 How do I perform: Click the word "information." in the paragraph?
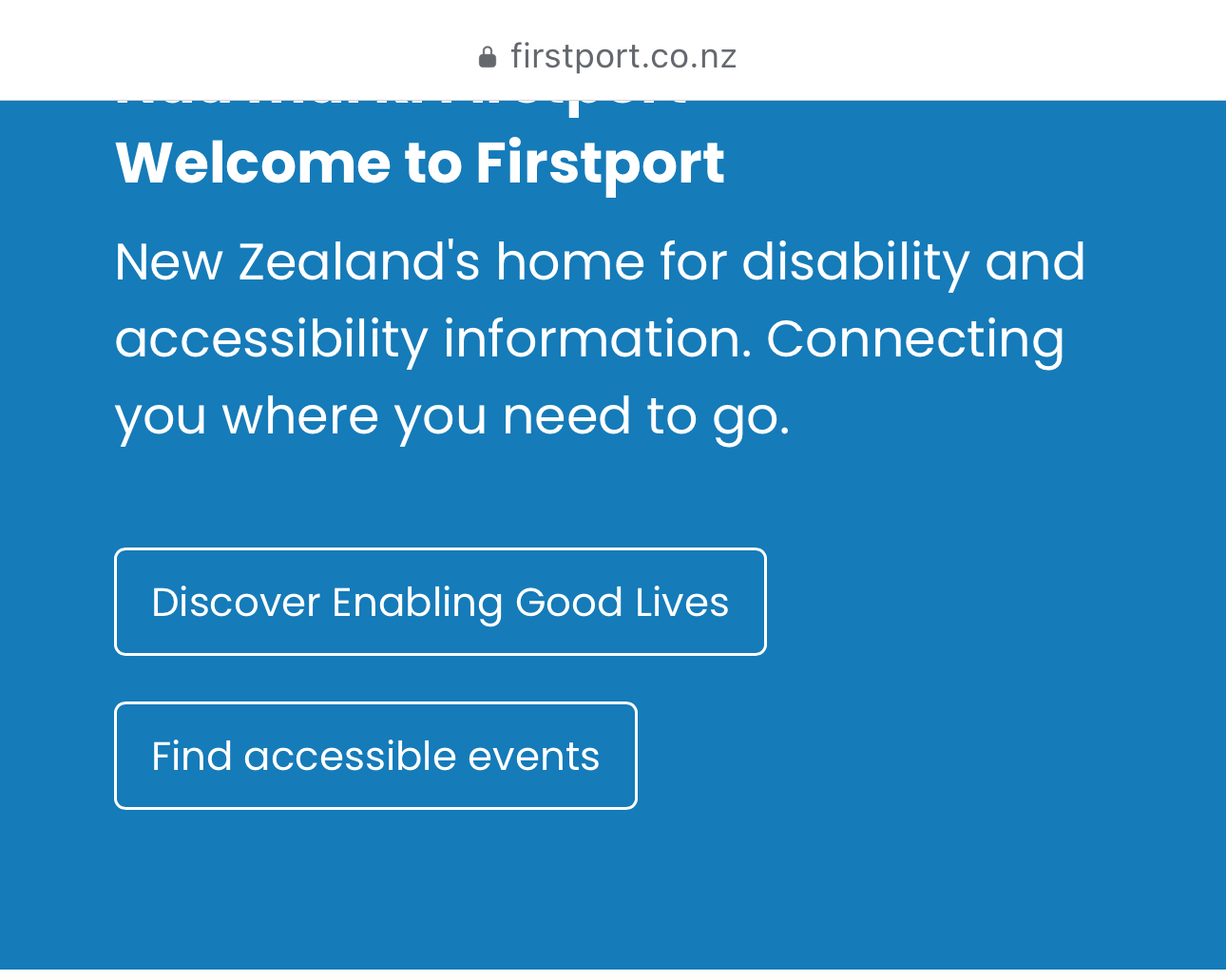point(597,339)
